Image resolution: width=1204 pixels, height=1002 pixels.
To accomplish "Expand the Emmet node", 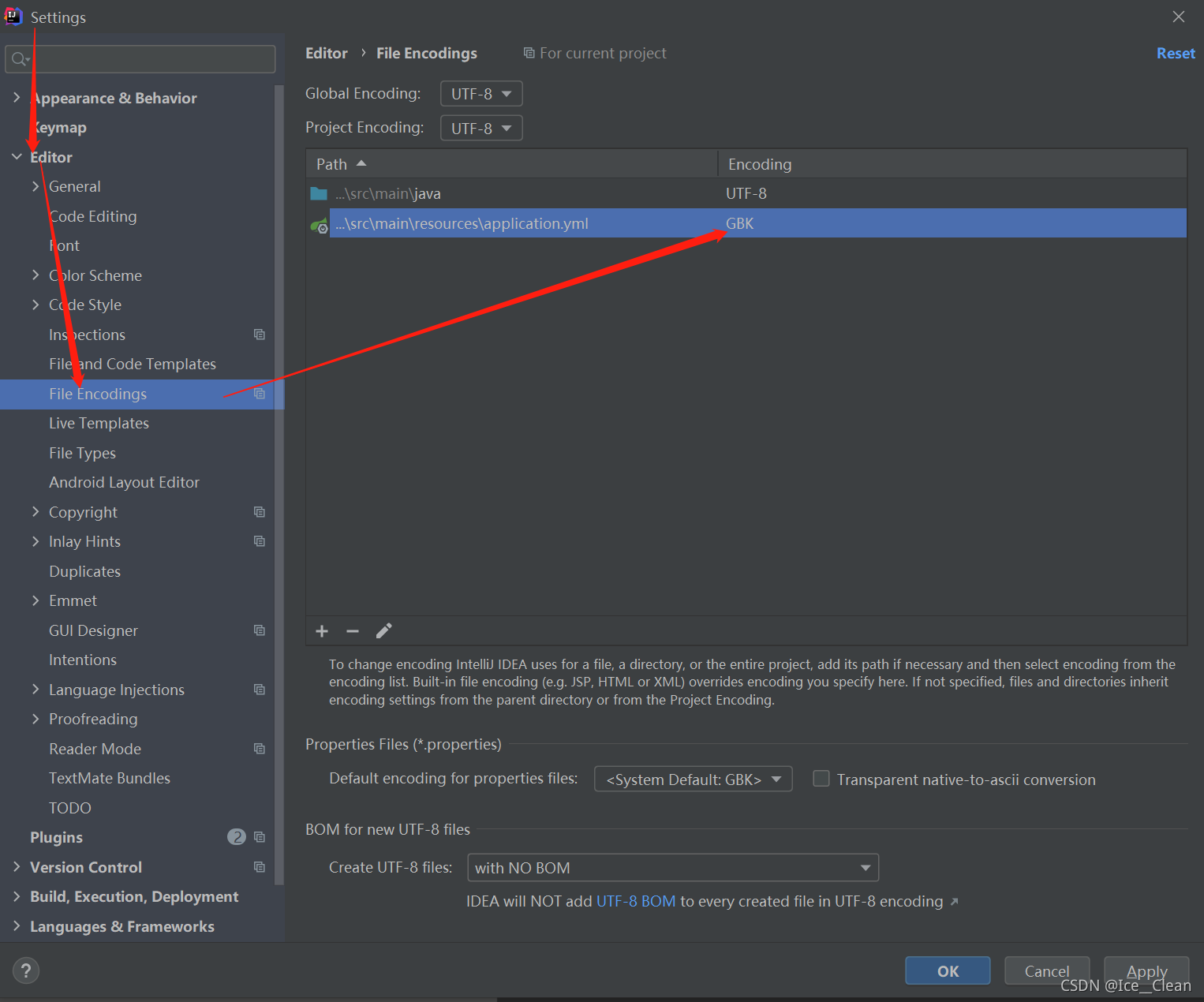I will click(x=36, y=600).
